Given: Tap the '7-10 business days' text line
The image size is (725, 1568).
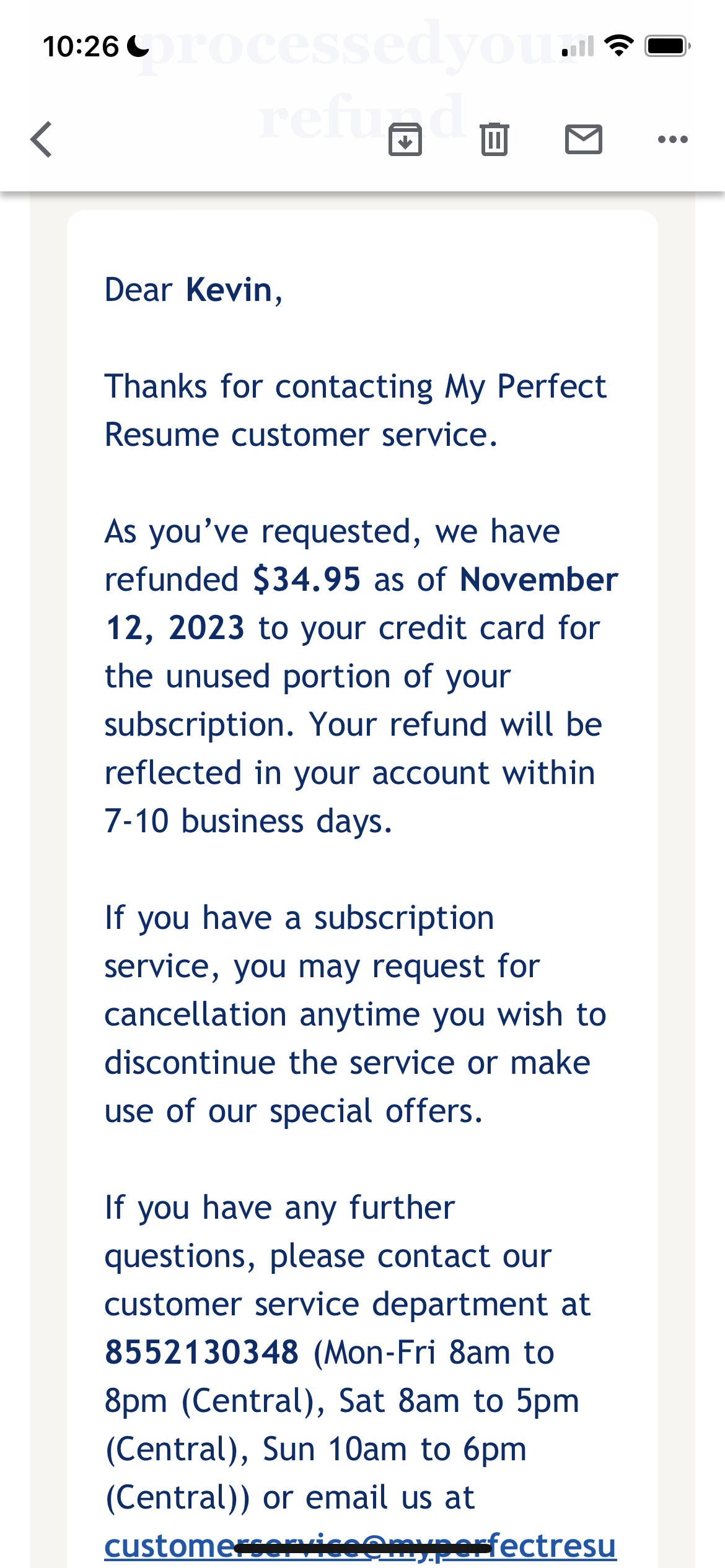Looking at the screenshot, I should (248, 821).
